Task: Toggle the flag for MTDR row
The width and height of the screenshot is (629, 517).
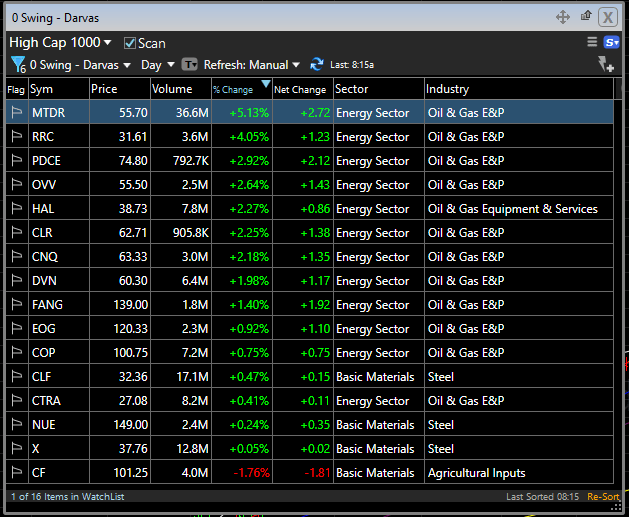Action: [x=16, y=113]
